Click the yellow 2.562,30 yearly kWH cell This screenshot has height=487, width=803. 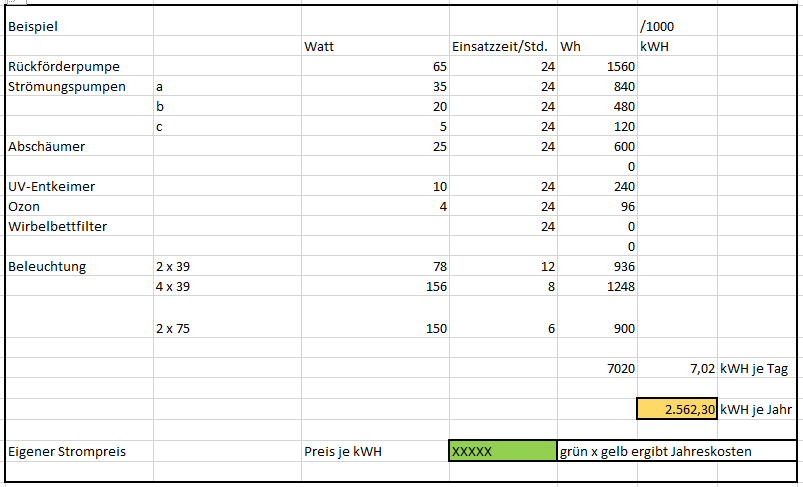[677, 409]
